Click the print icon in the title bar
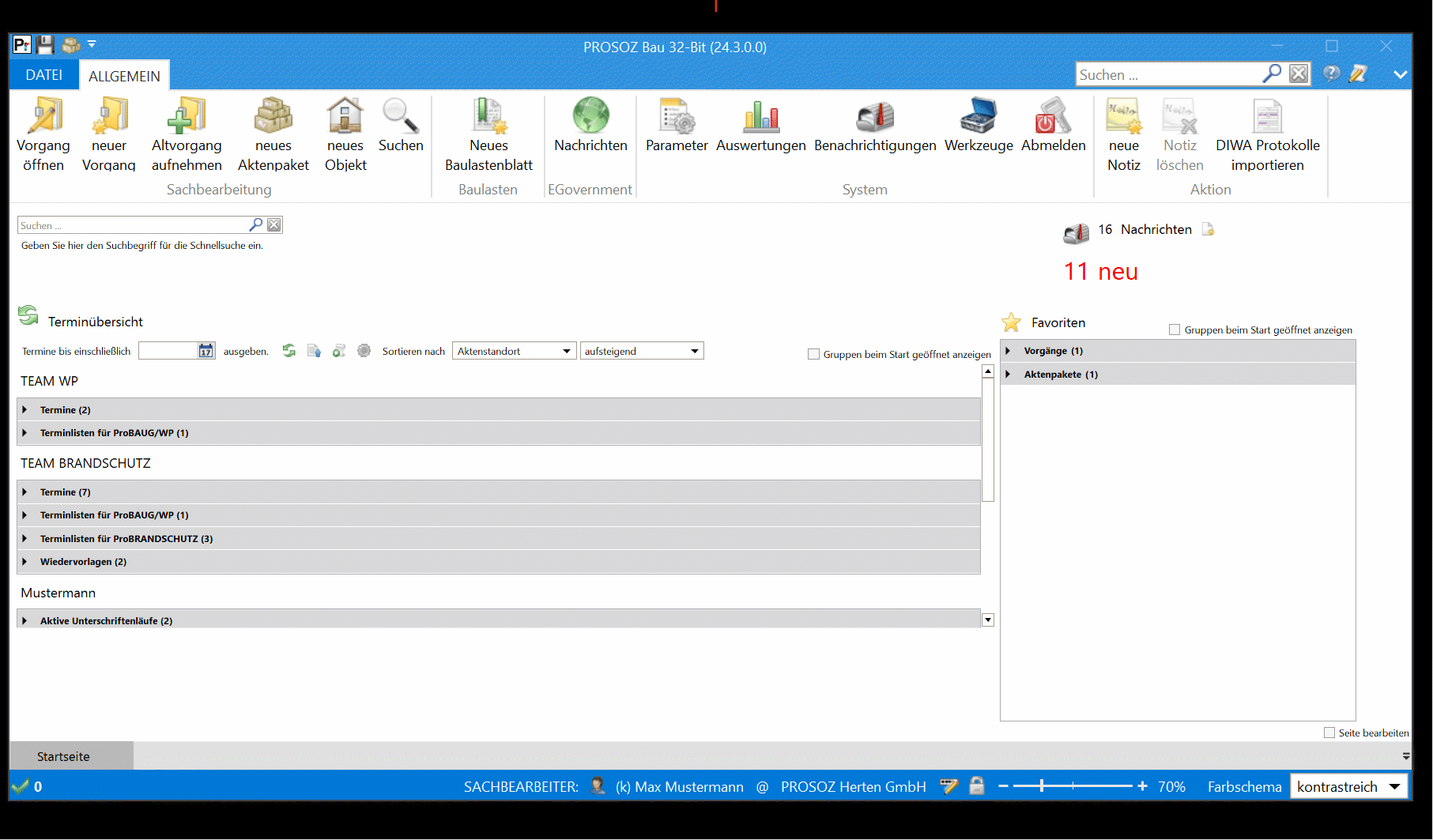1433x840 pixels. point(71,45)
